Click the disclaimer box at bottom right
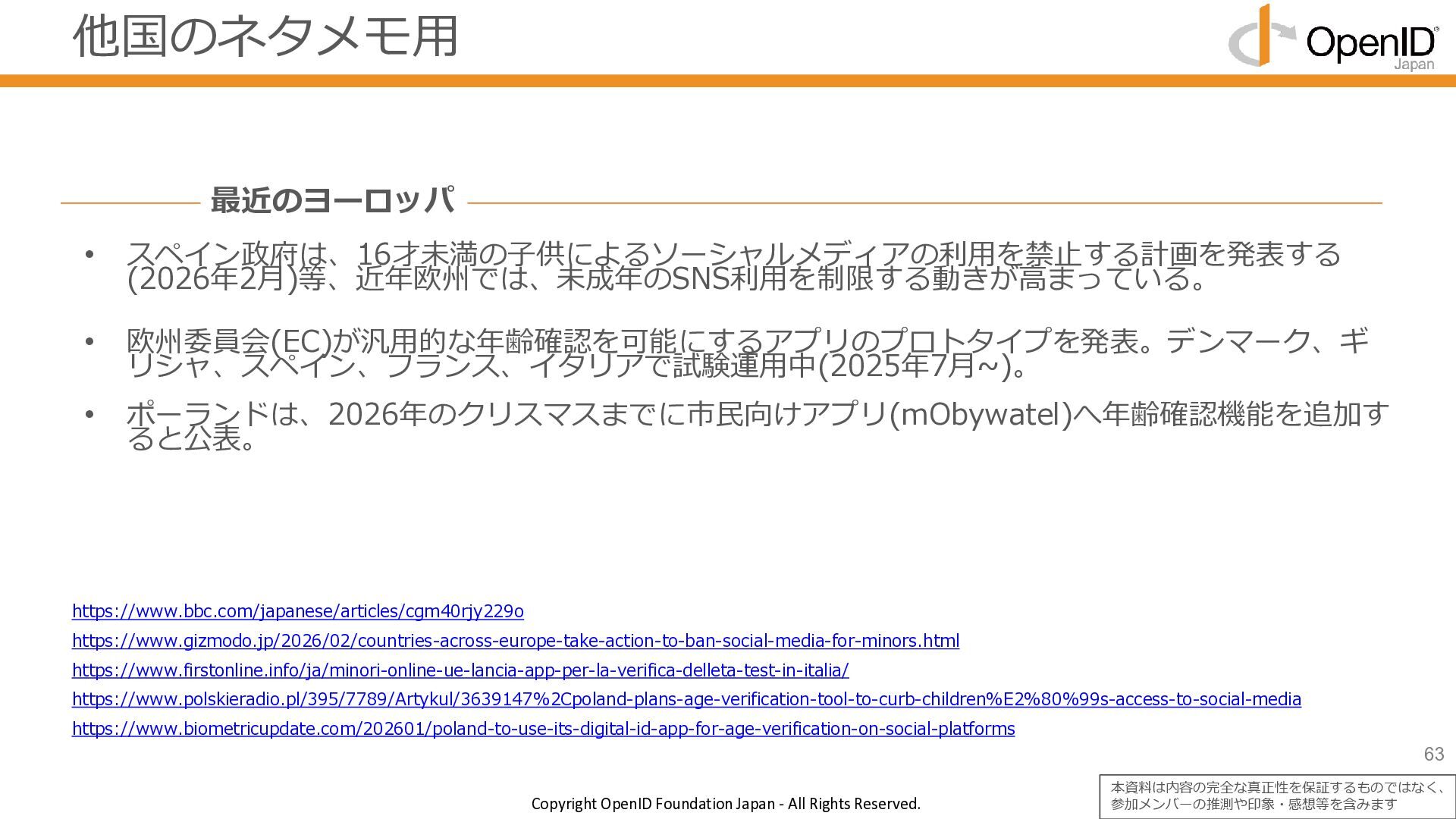The width and height of the screenshot is (1456, 819). (1276, 796)
